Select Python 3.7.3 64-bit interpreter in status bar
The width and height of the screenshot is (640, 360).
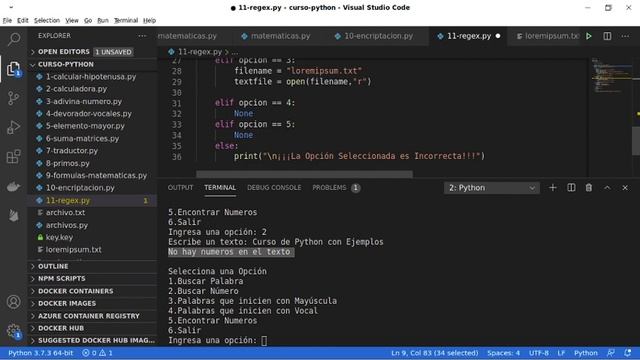coord(40,353)
